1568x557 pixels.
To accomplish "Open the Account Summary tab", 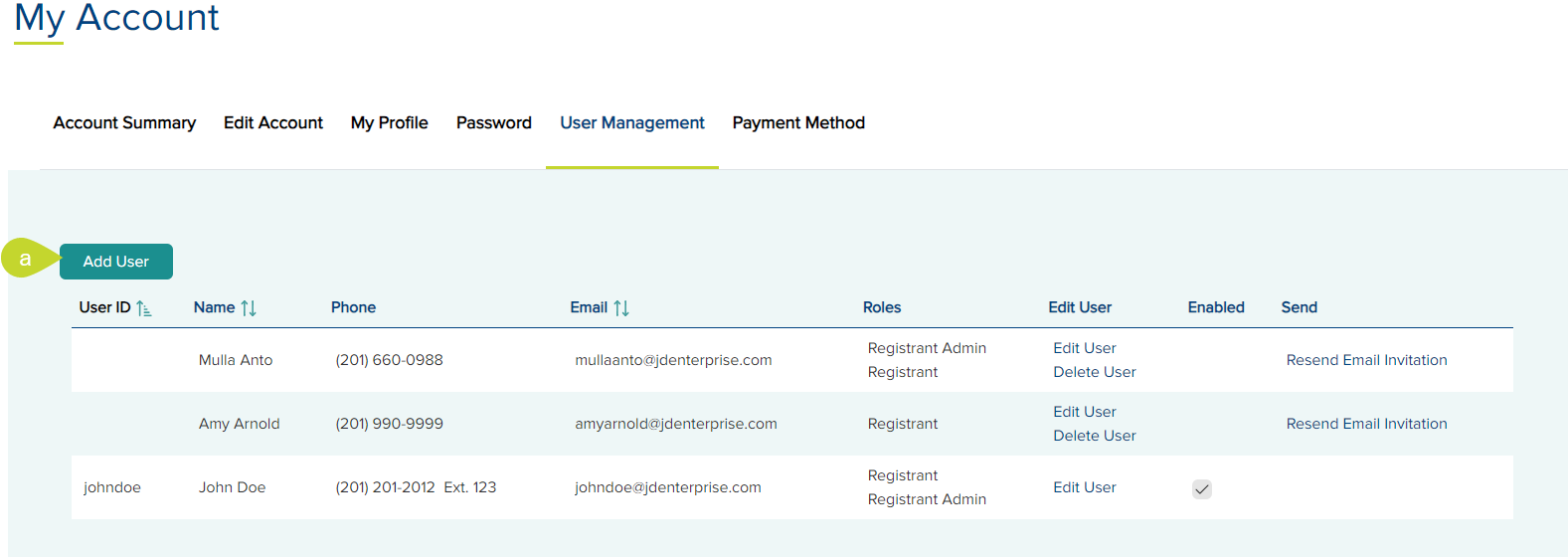I will (124, 123).
